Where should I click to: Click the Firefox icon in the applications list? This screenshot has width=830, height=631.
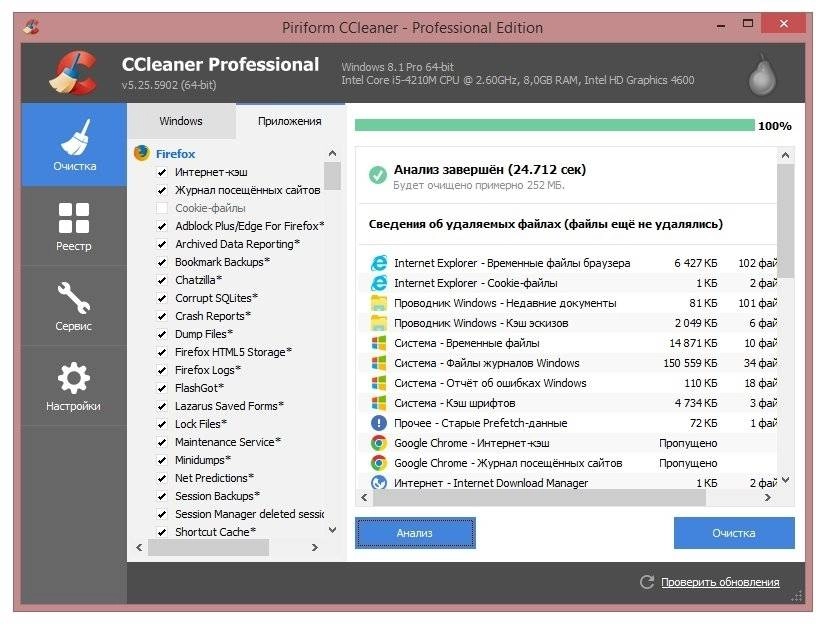click(x=142, y=153)
